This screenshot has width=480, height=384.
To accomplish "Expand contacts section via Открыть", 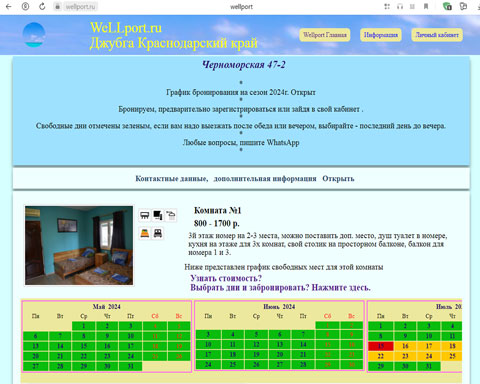I will [338, 179].
